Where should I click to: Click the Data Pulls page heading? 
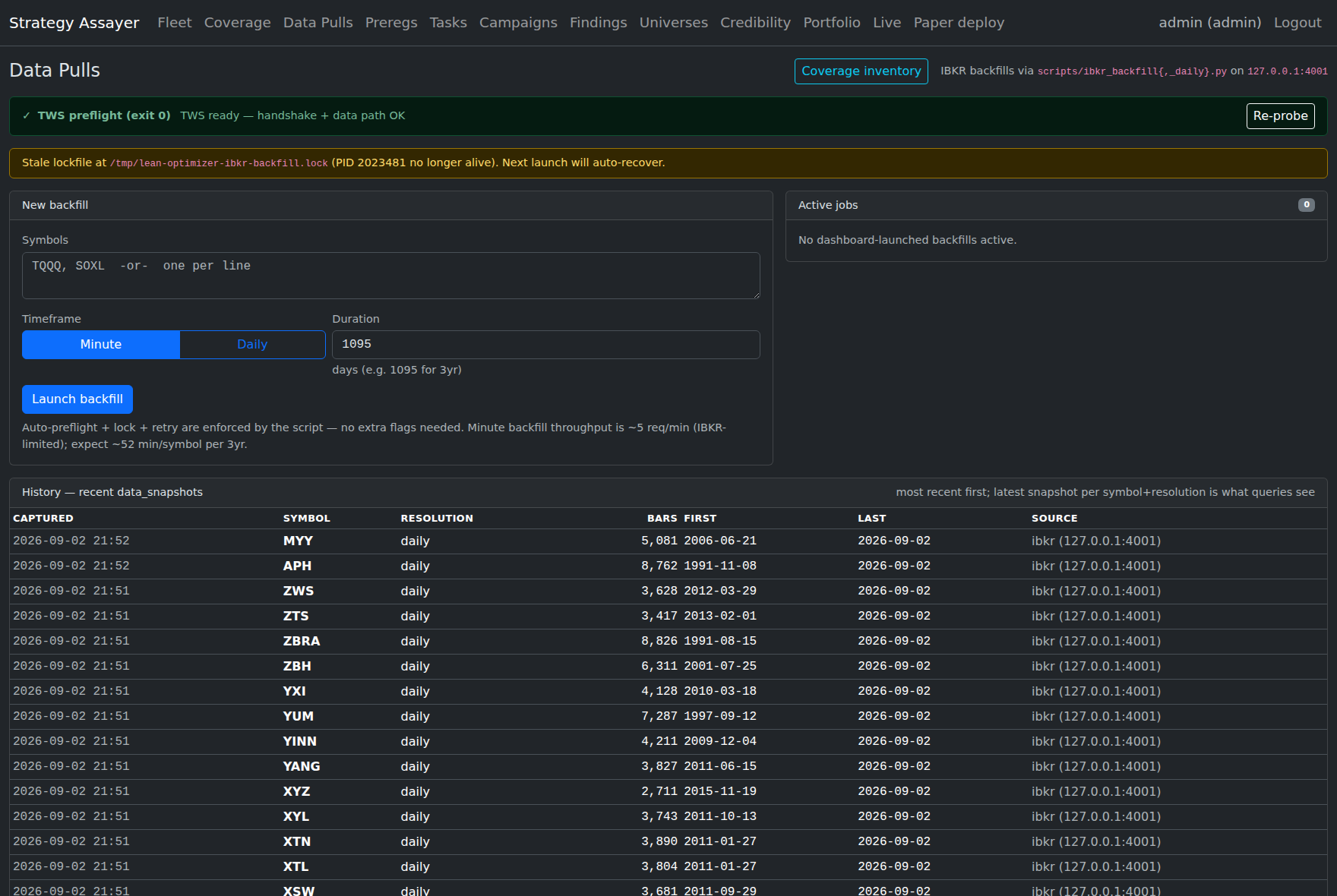point(55,71)
